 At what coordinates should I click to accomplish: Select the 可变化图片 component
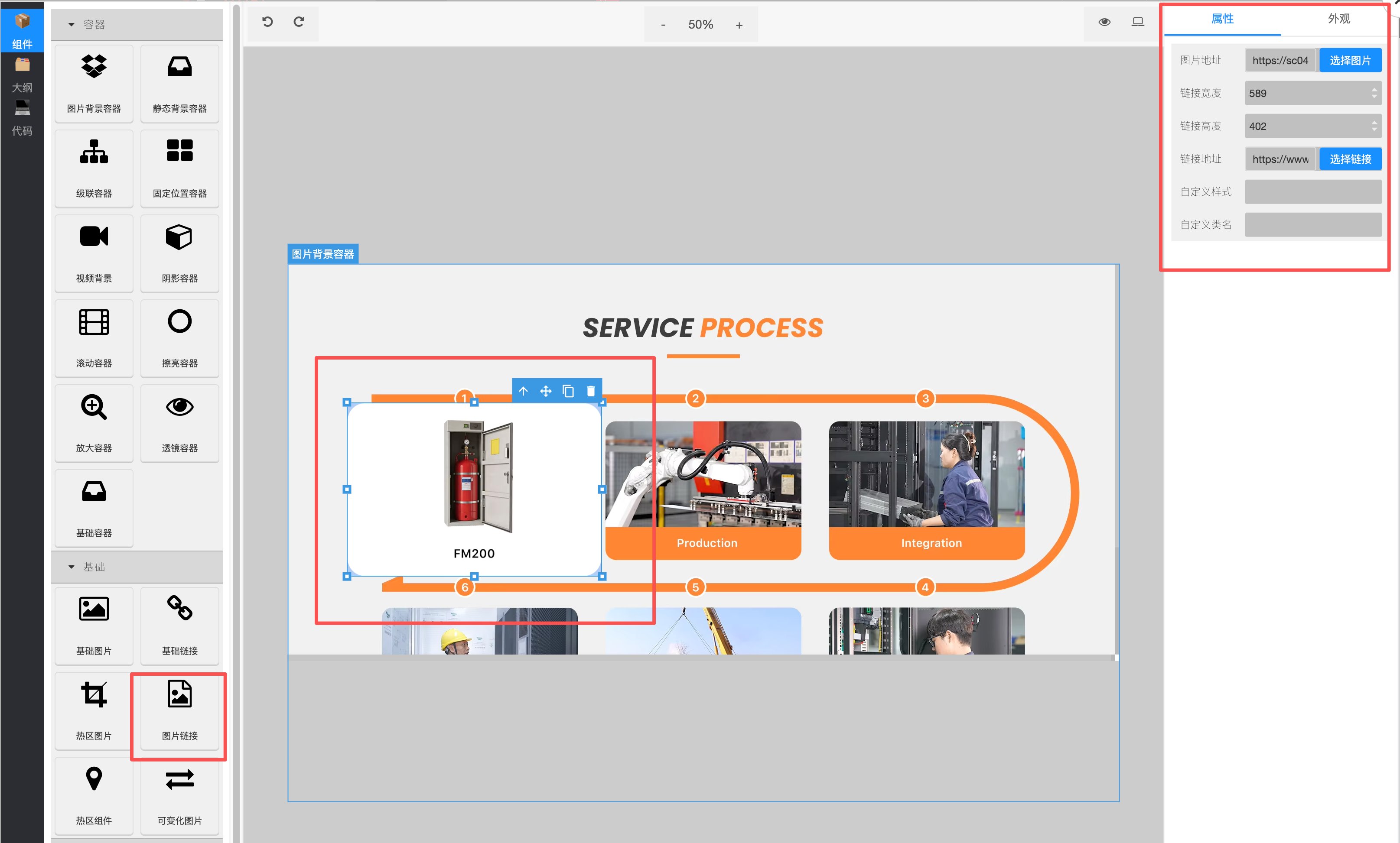pyautogui.click(x=179, y=795)
